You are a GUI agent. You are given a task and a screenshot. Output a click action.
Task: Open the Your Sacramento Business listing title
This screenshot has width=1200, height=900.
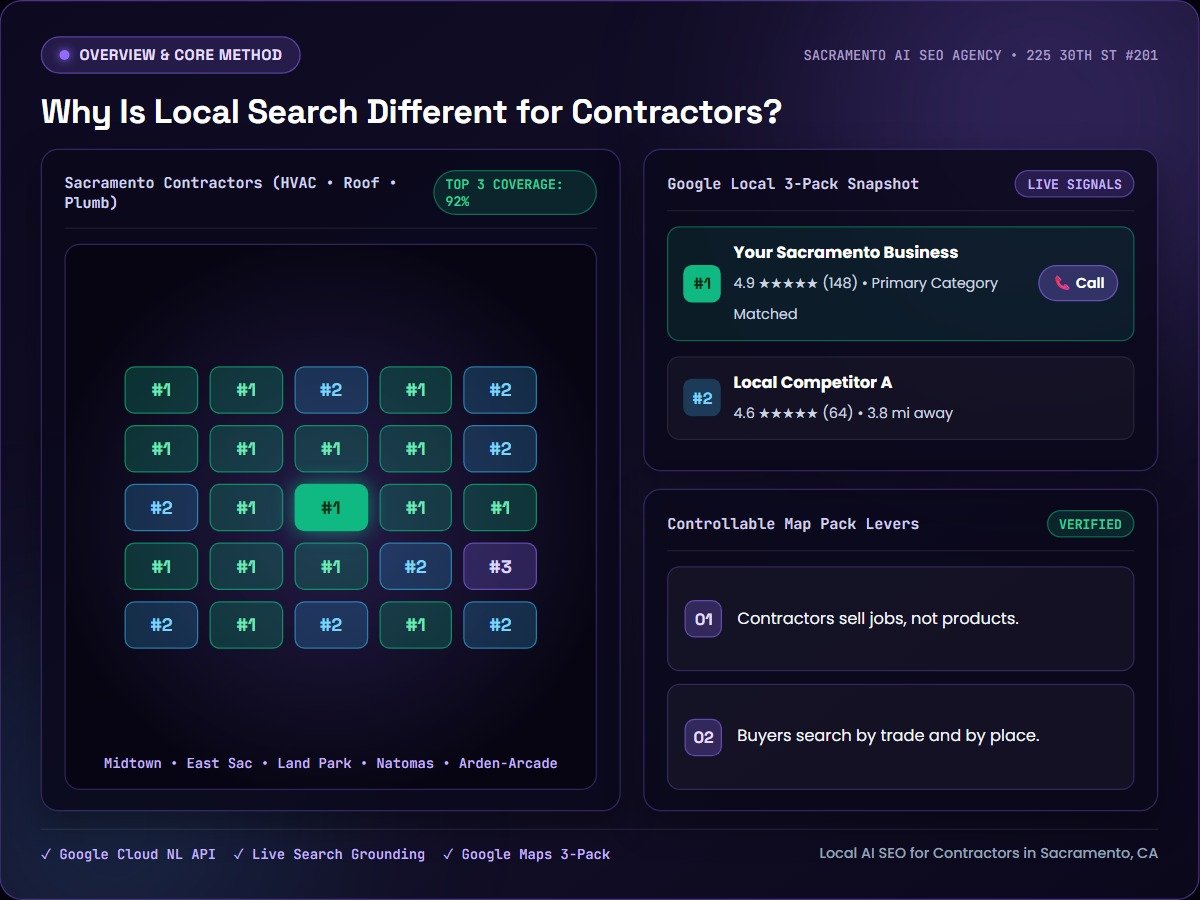coord(846,253)
